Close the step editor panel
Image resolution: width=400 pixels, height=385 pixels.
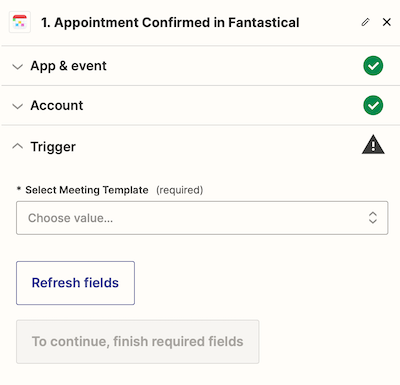coord(387,22)
